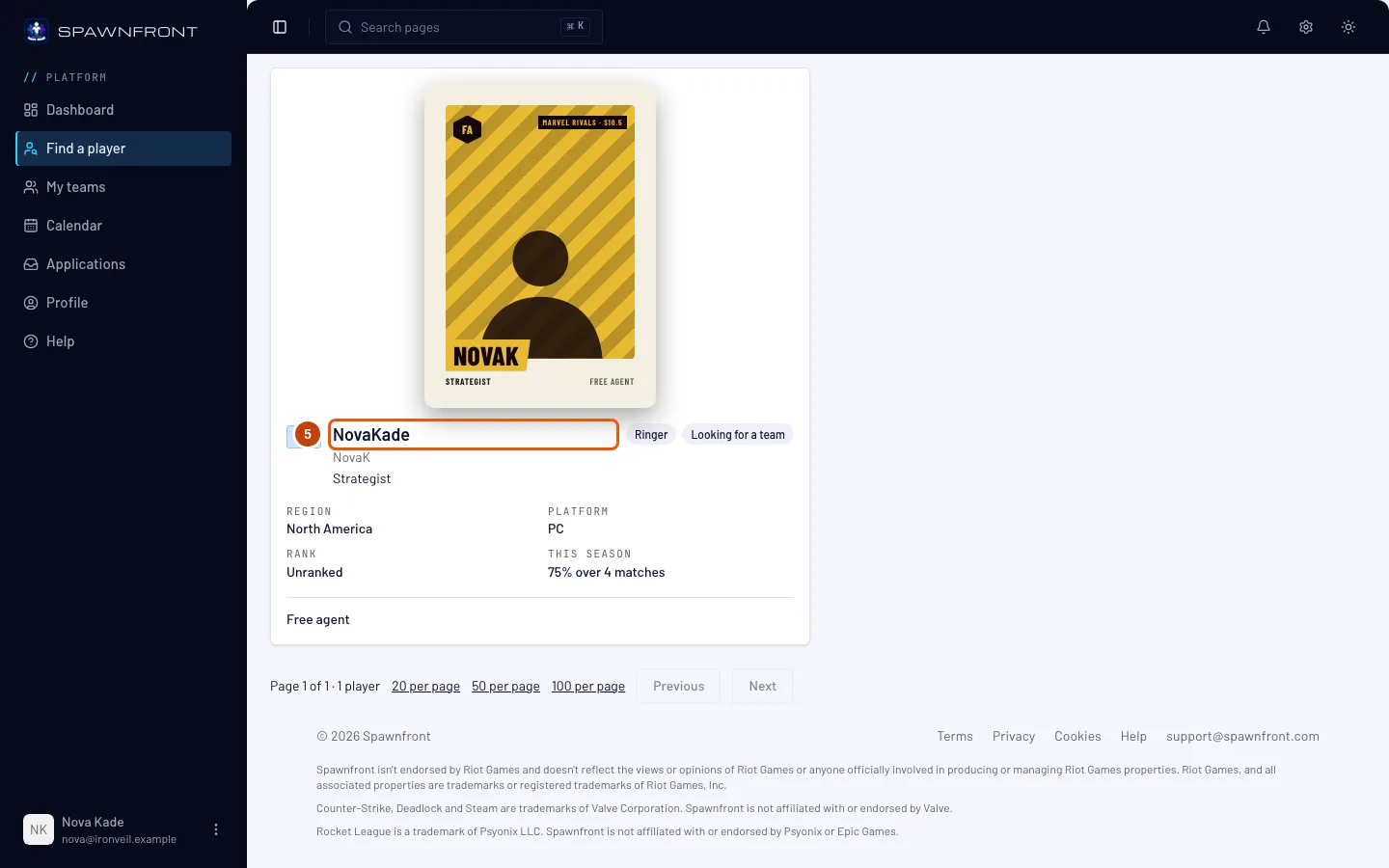Viewport: 1389px width, 868px height.
Task: Open My teams section
Action: coord(123,187)
